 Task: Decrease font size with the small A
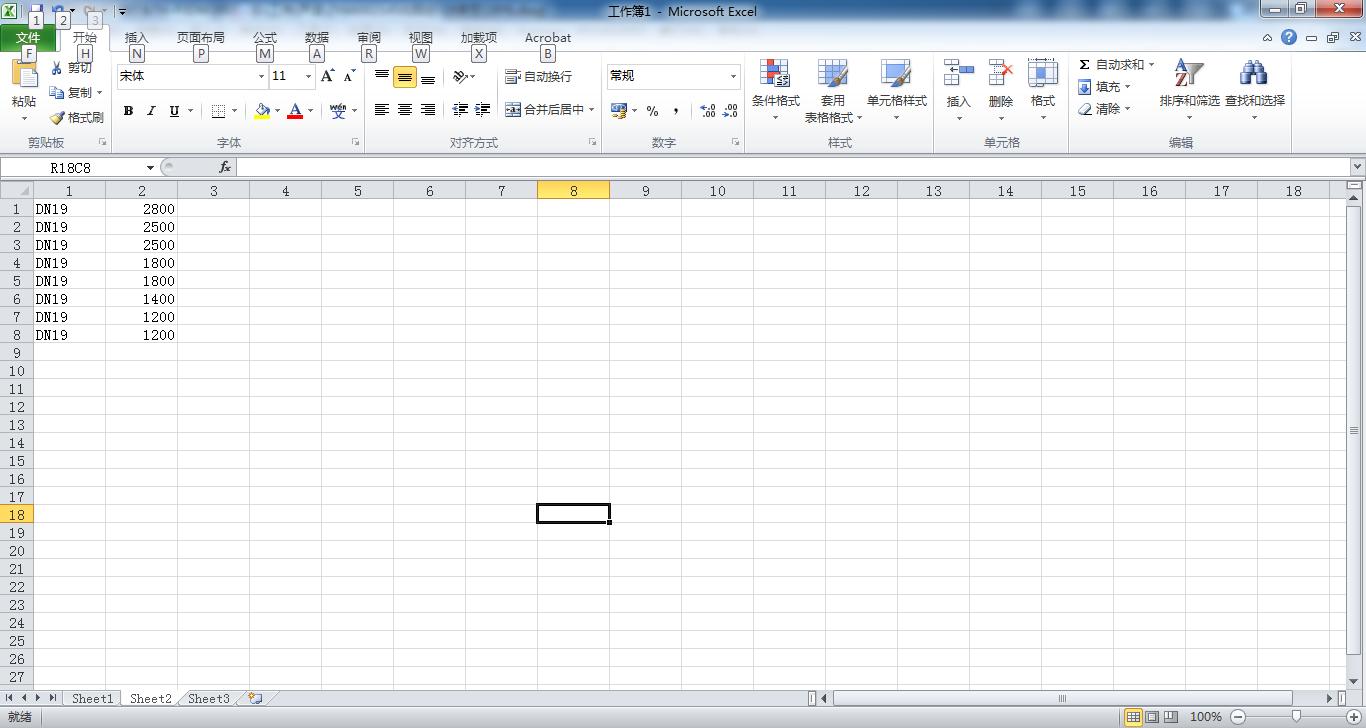349,76
